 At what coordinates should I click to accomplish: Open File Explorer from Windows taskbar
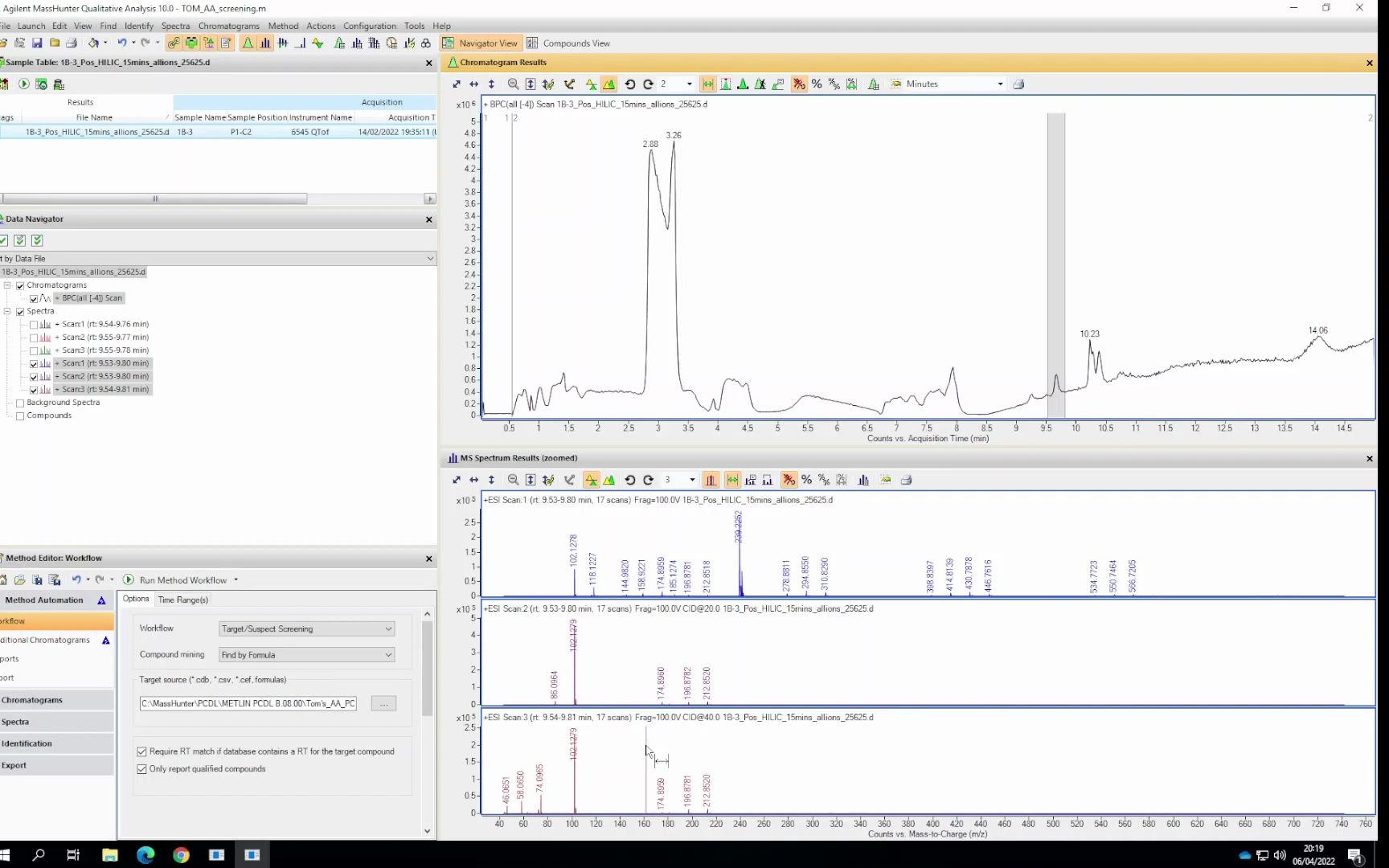pos(109,854)
